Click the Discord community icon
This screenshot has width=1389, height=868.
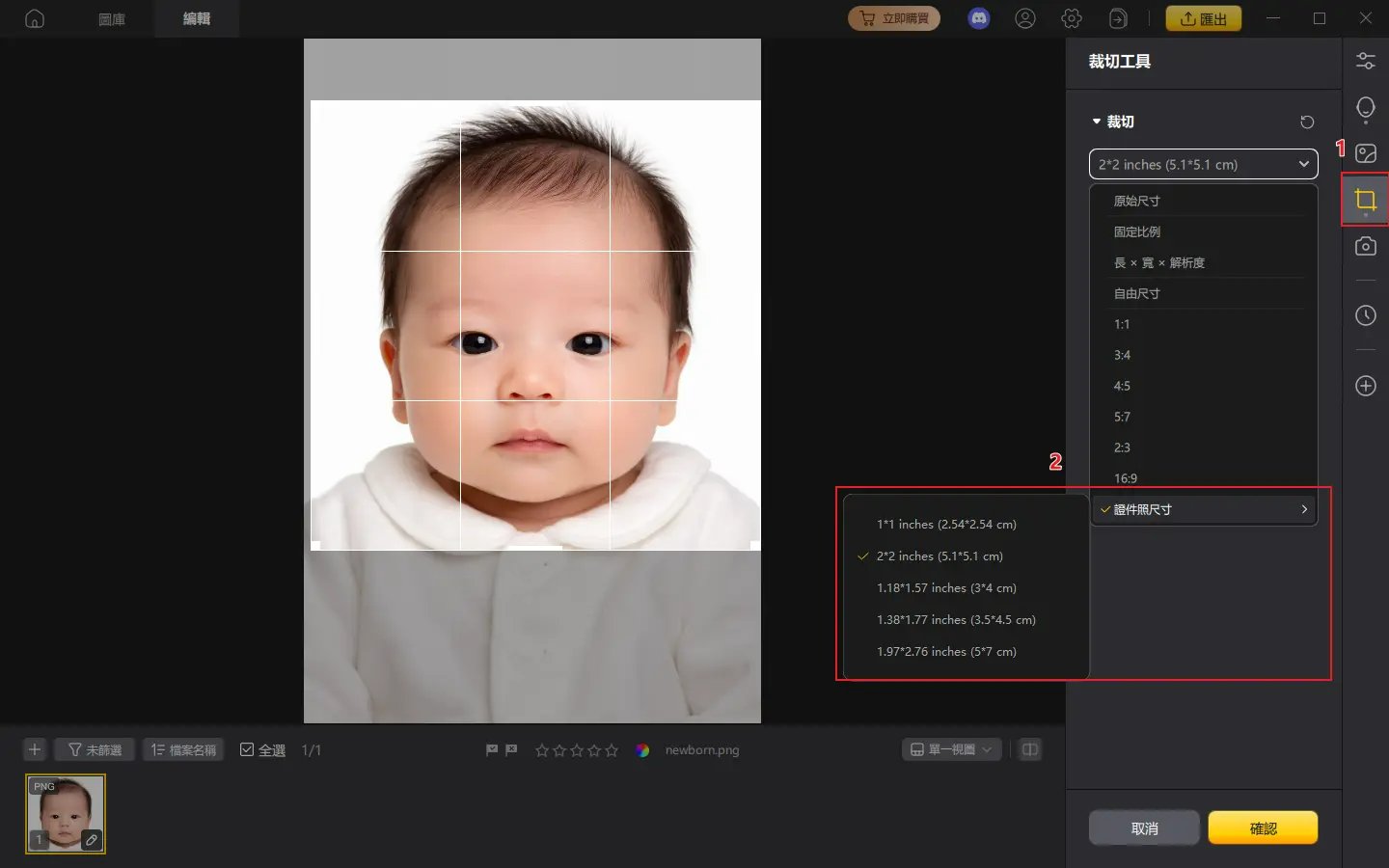(978, 18)
